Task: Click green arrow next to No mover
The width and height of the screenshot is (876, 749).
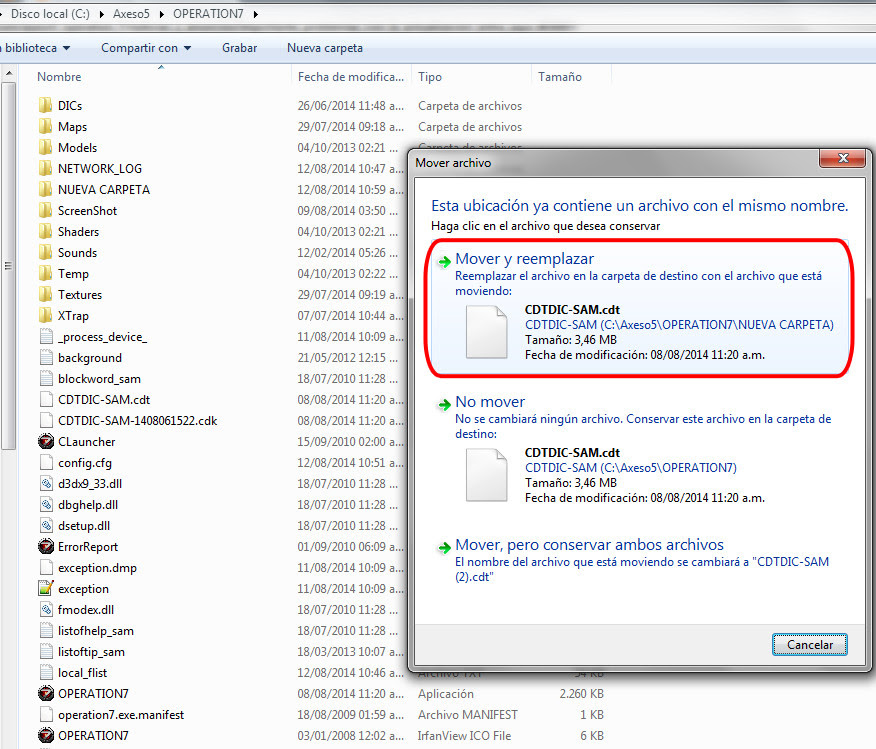Action: [x=444, y=405]
